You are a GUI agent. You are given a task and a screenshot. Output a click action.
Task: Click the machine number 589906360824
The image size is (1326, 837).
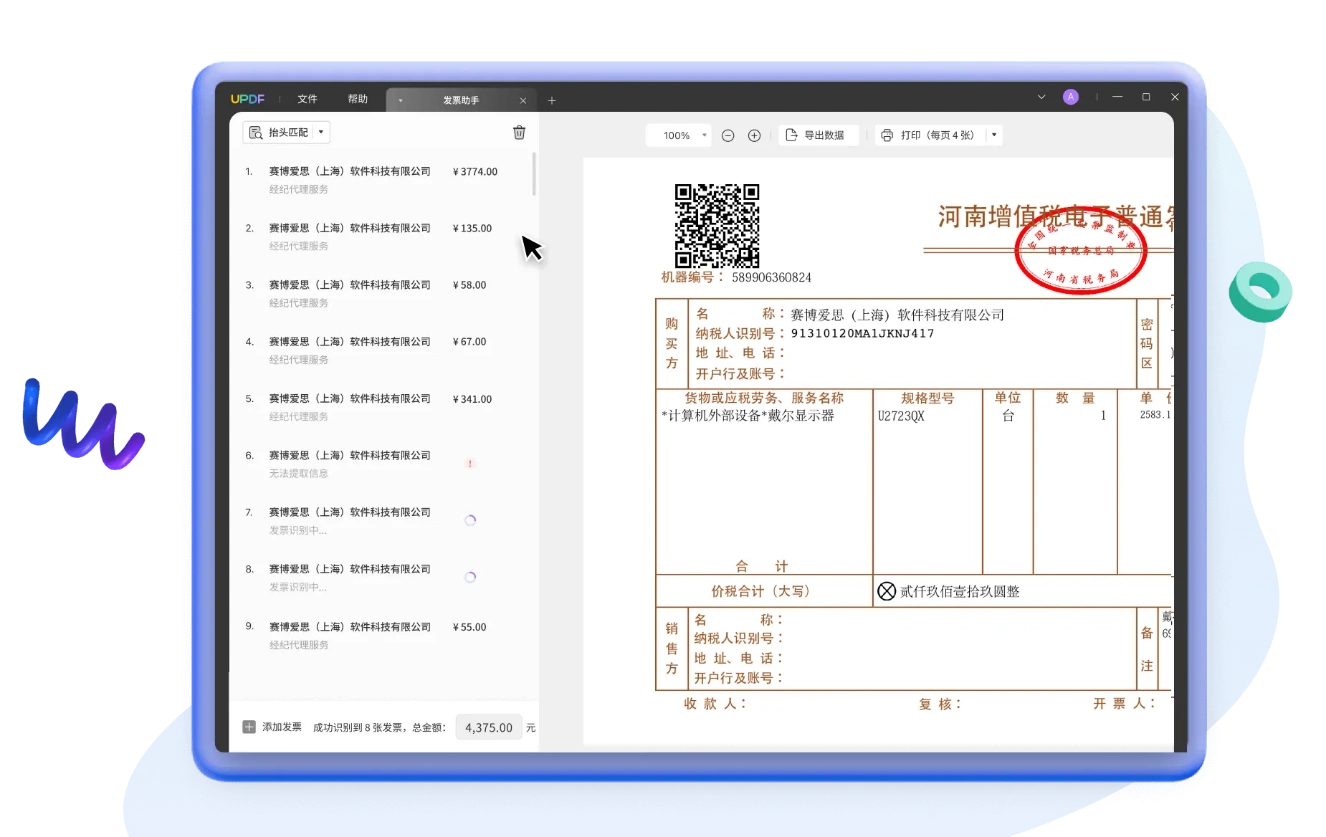771,277
